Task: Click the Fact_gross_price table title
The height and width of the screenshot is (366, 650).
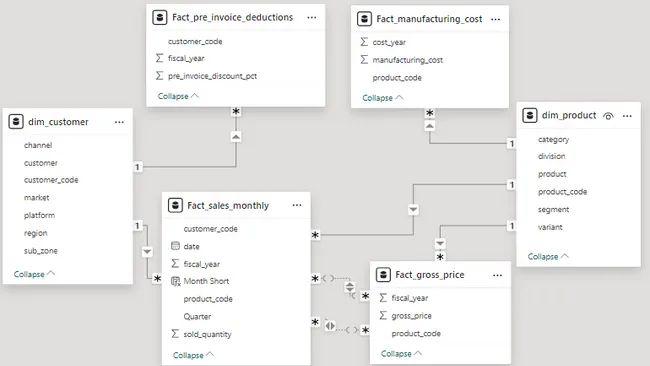Action: click(x=430, y=275)
